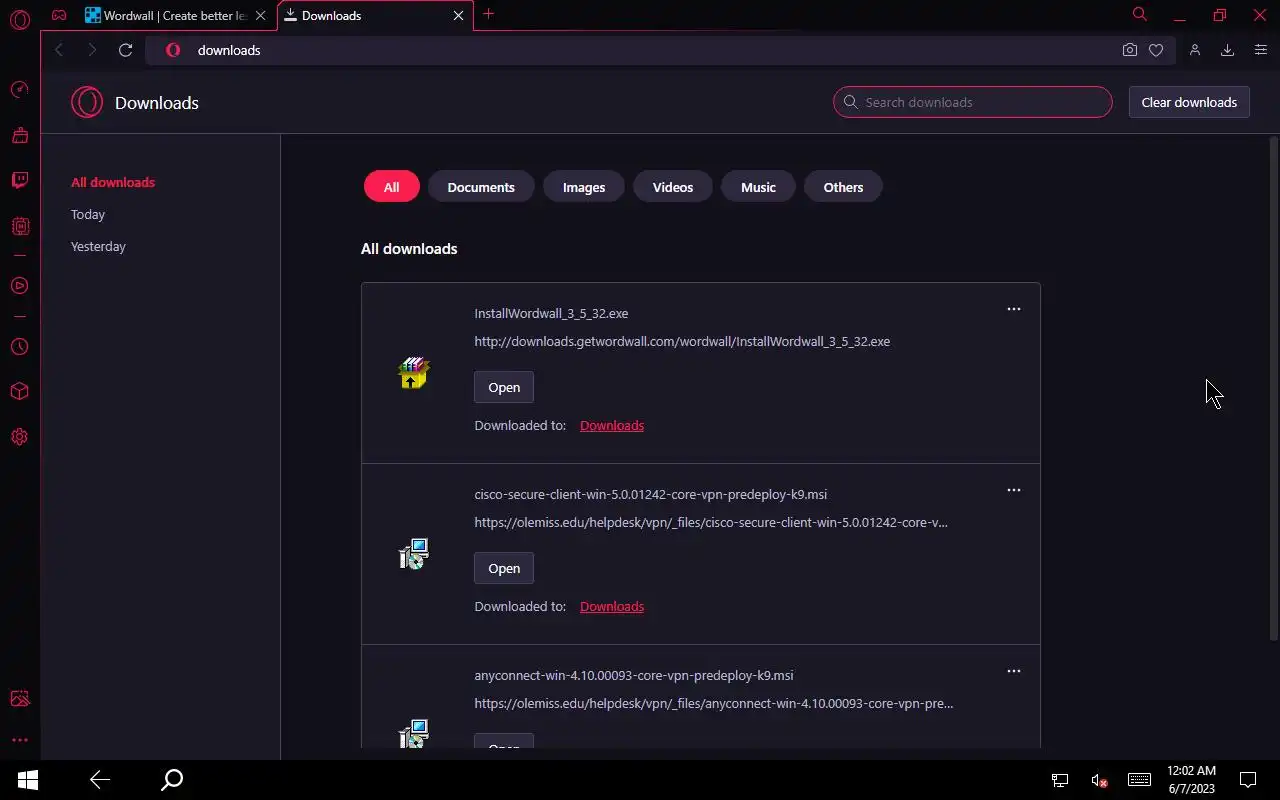Open Windows taskbar search

pyautogui.click(x=172, y=780)
